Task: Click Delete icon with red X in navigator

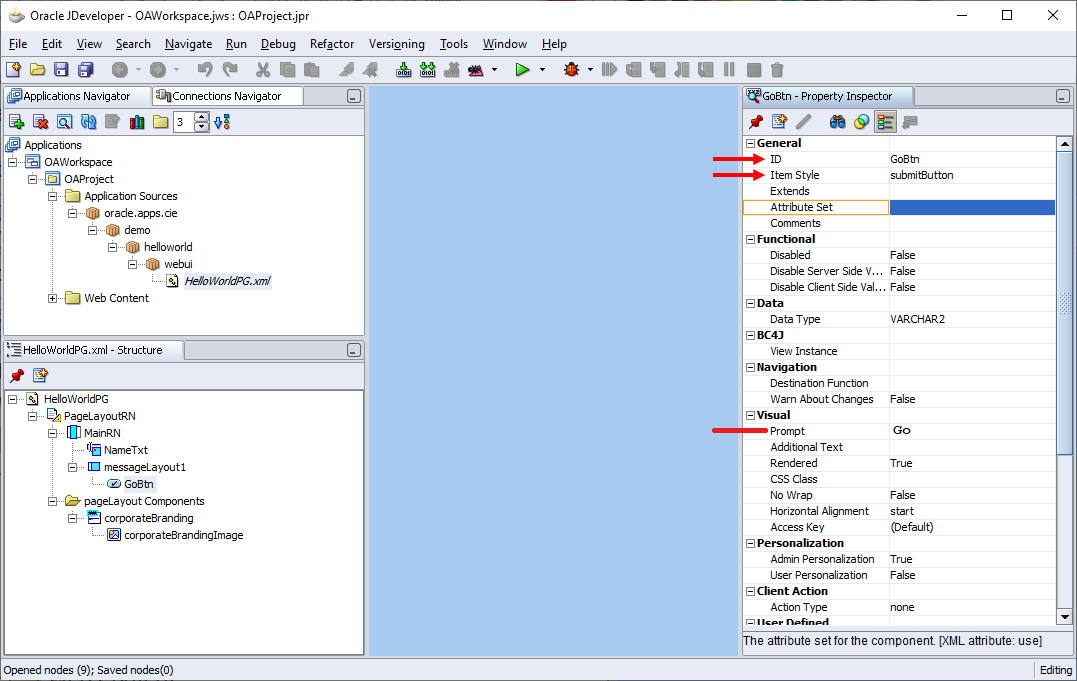Action: [x=41, y=122]
